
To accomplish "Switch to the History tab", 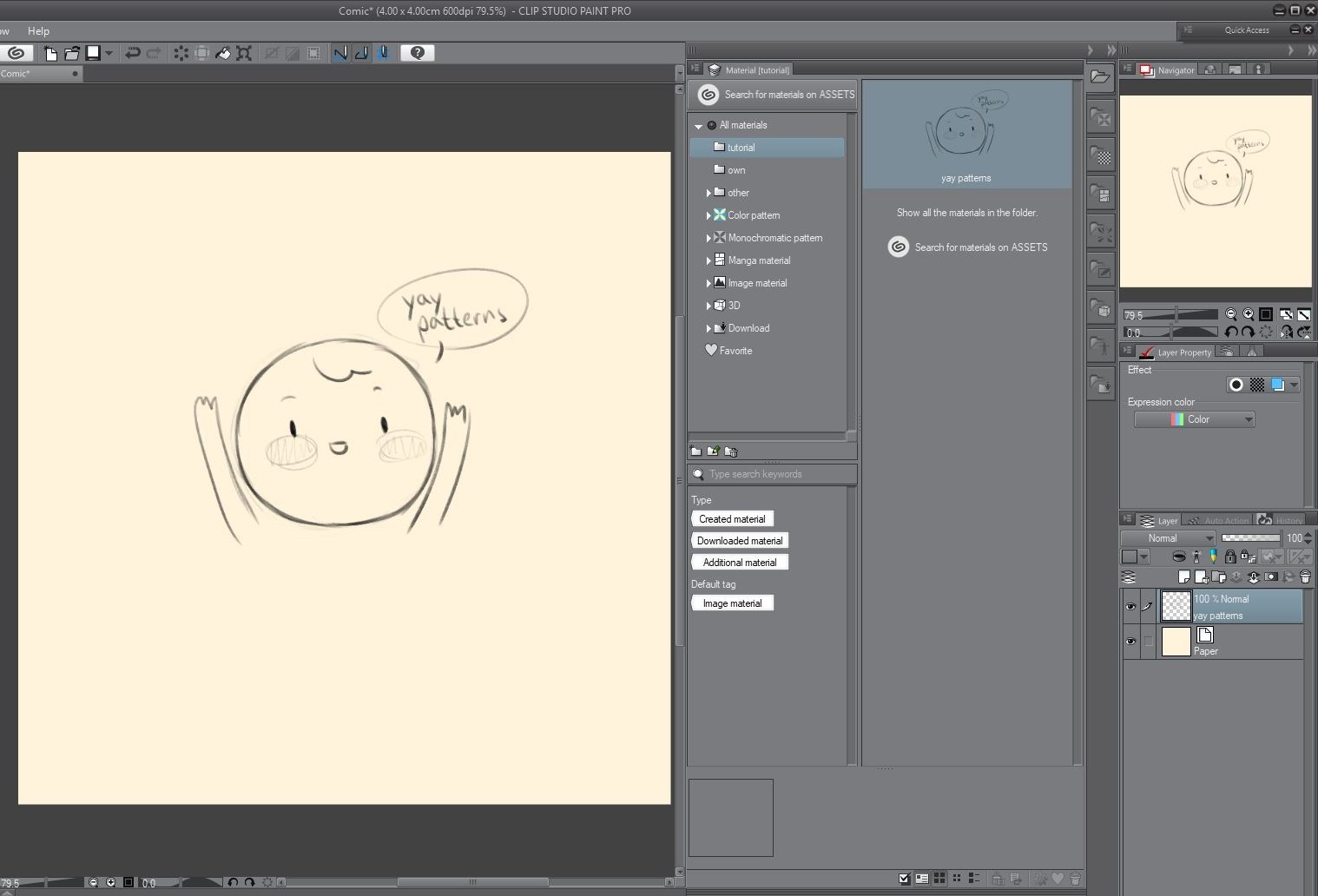I will (x=1281, y=521).
